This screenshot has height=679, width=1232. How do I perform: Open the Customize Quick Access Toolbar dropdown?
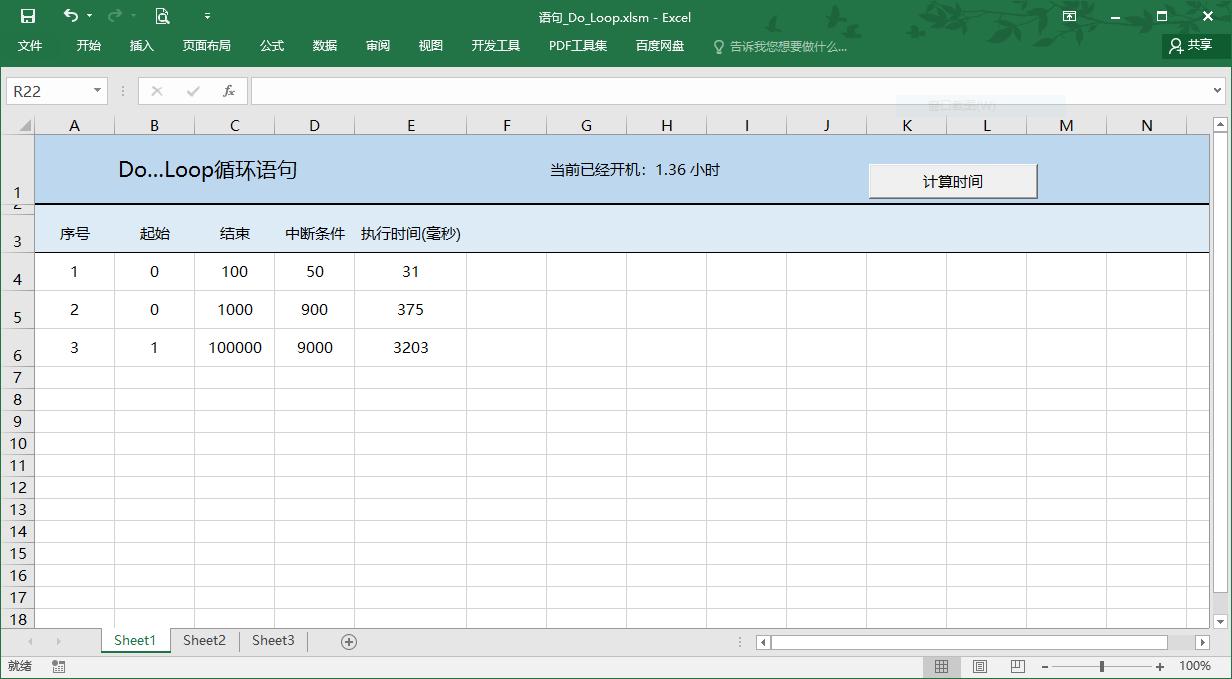coord(206,16)
